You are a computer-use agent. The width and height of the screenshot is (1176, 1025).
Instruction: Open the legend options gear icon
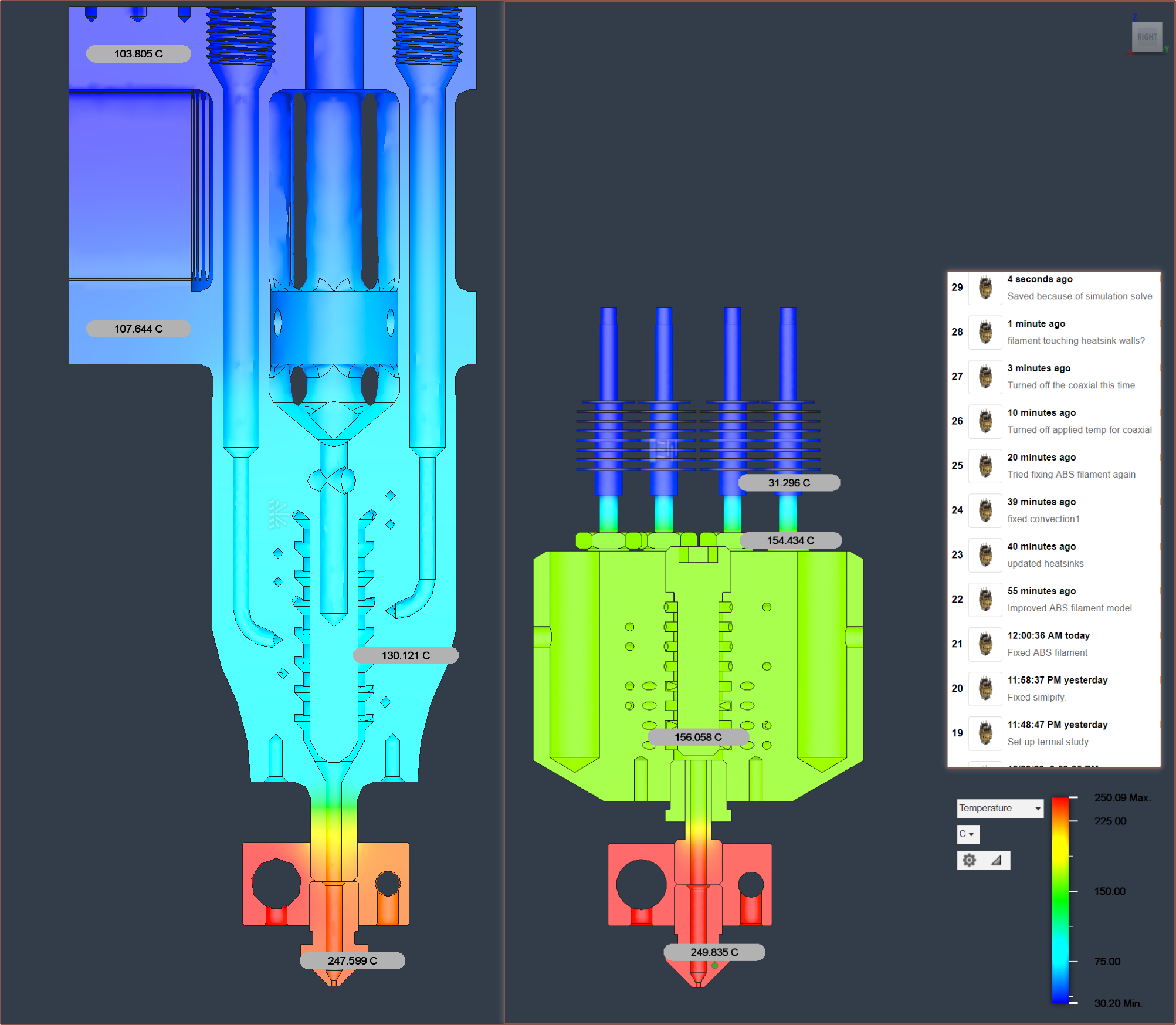pyautogui.click(x=969, y=860)
